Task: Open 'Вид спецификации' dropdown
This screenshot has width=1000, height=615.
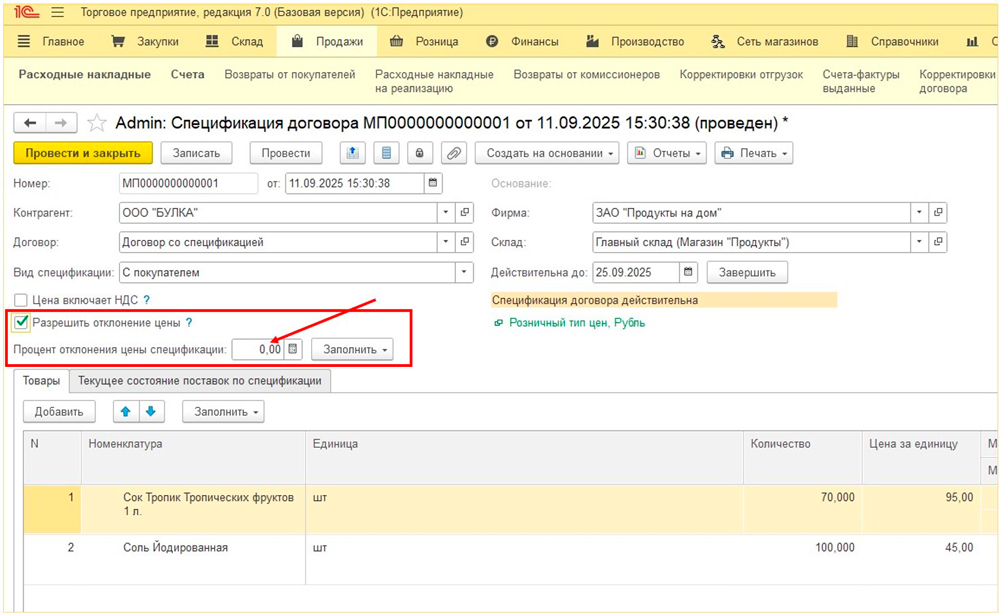Action: pyautogui.click(x=464, y=272)
